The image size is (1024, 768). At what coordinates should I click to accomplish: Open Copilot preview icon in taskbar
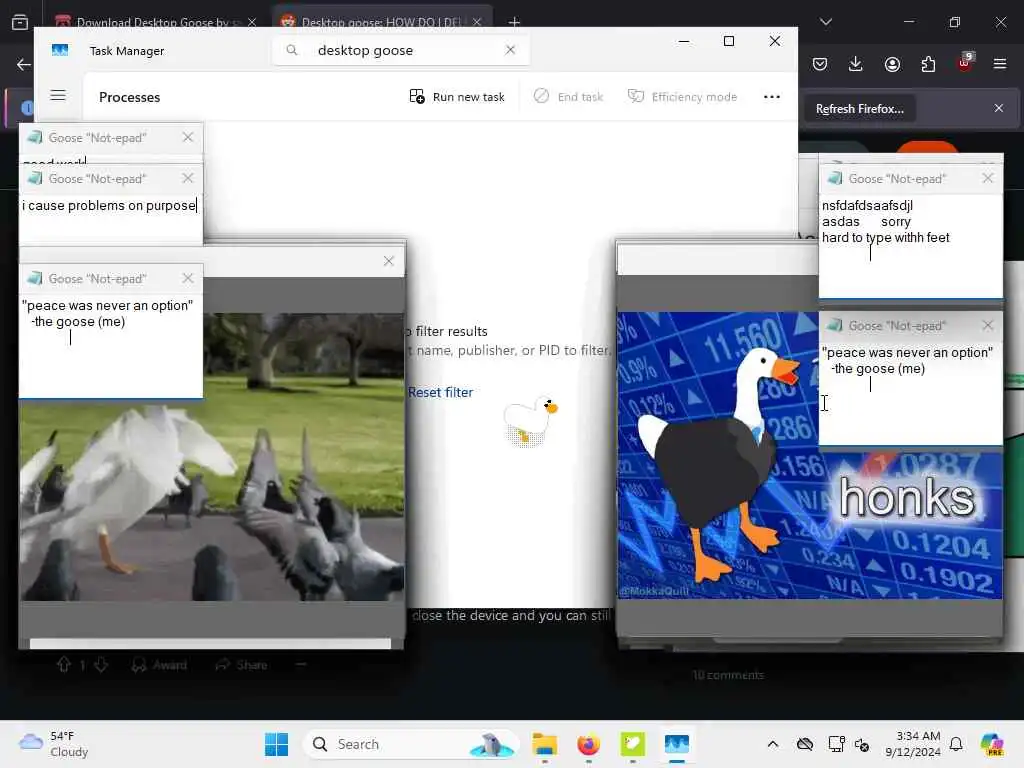[992, 744]
